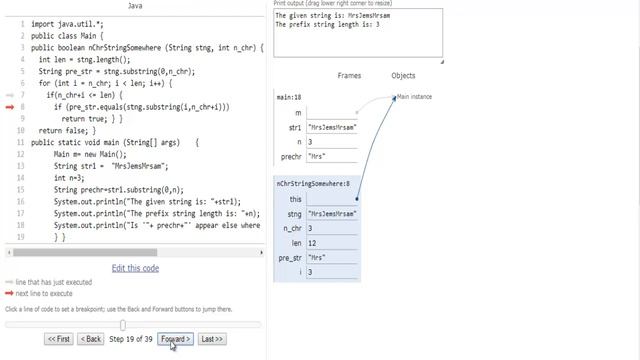Set breakpoint on line 7 code
Viewport: 640px width, 360px height.
[x=84, y=95]
